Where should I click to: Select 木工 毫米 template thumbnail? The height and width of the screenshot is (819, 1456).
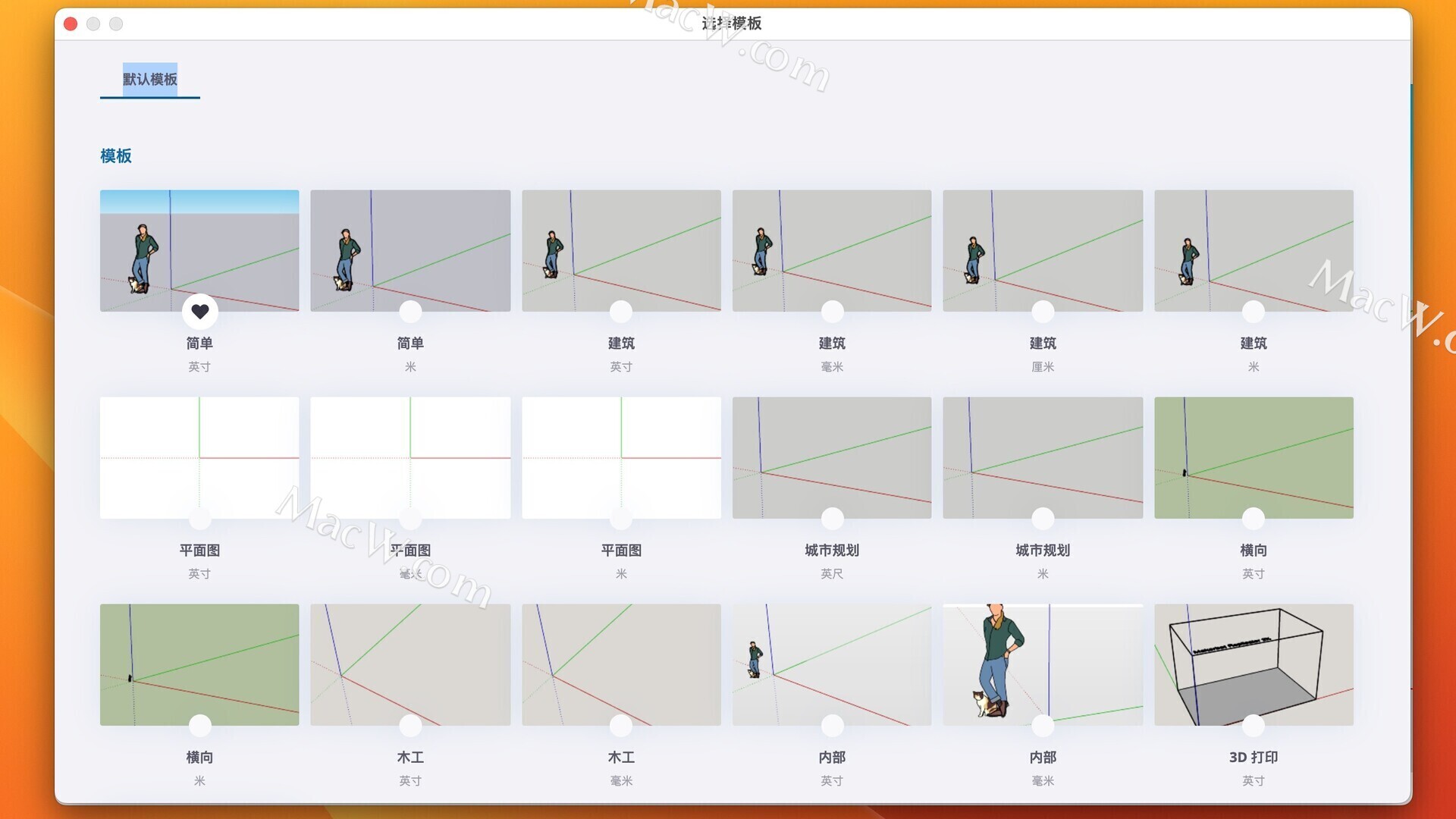pyautogui.click(x=621, y=664)
